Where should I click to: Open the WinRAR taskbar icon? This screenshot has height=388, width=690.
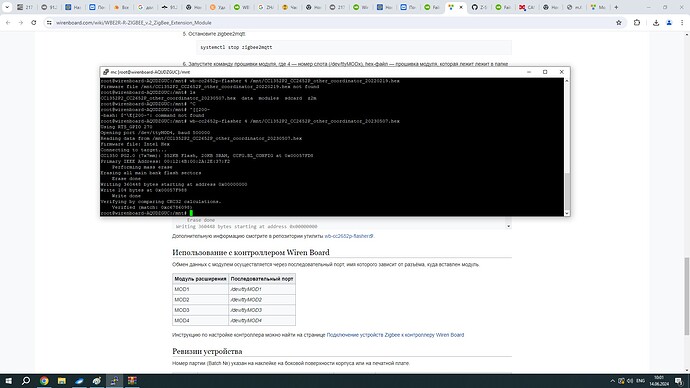pyautogui.click(x=132, y=381)
